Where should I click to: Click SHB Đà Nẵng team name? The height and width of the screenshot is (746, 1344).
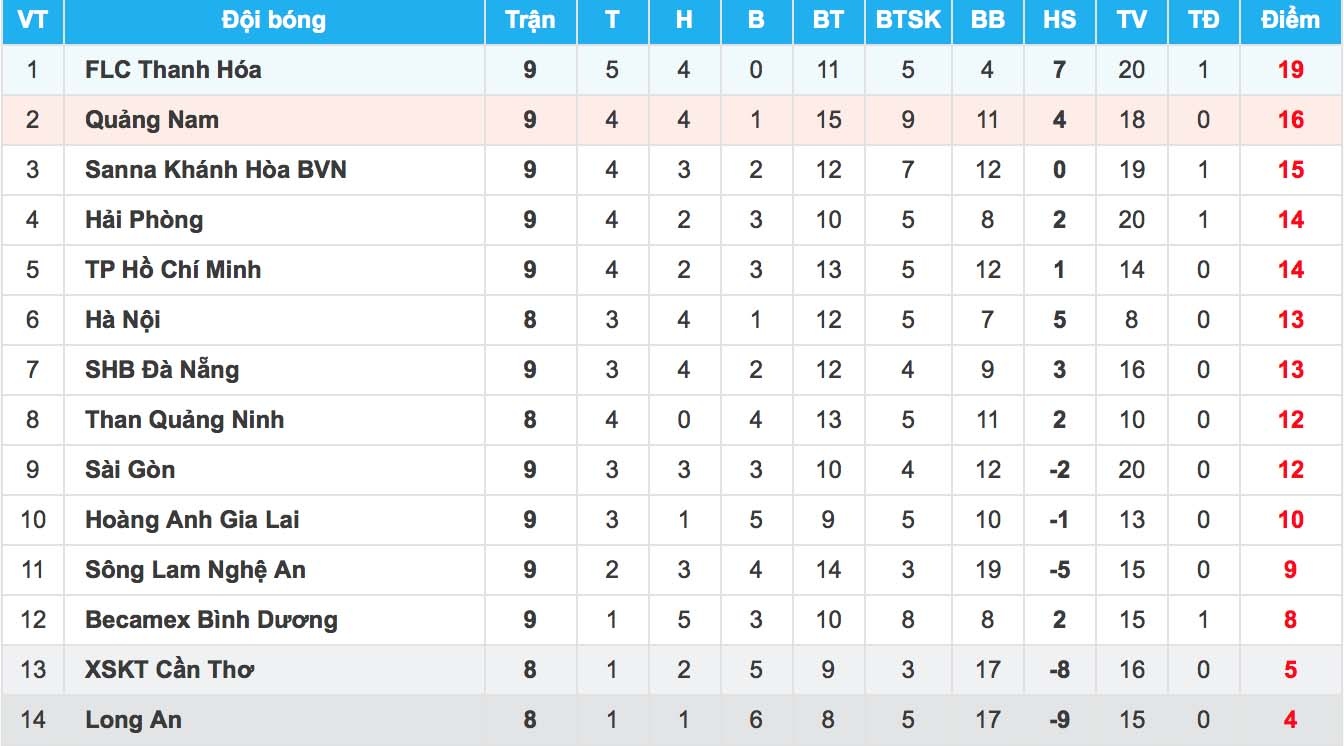[x=162, y=370]
